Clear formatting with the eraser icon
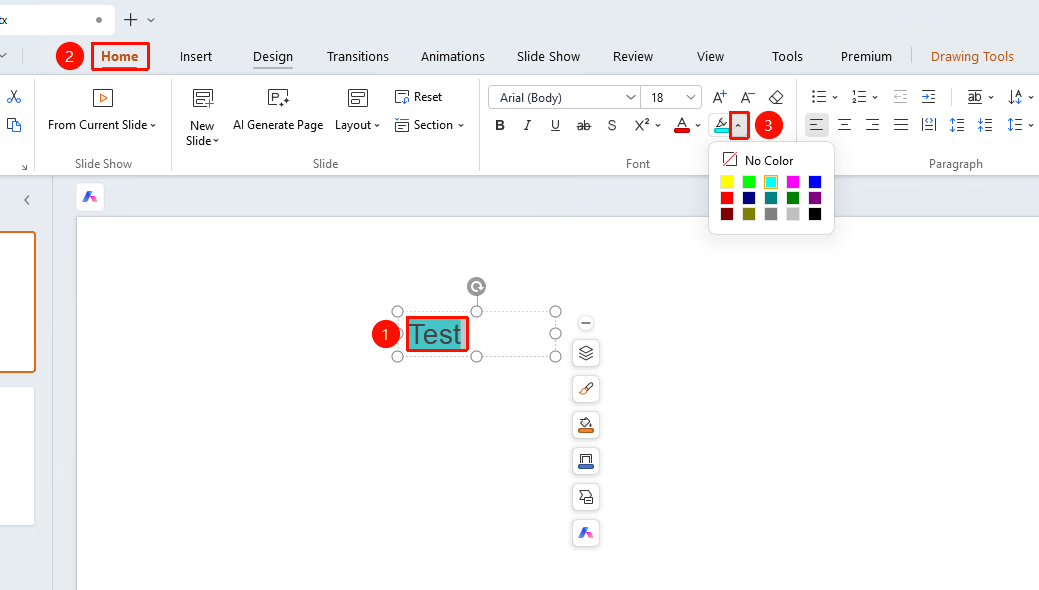1039x590 pixels. (776, 97)
